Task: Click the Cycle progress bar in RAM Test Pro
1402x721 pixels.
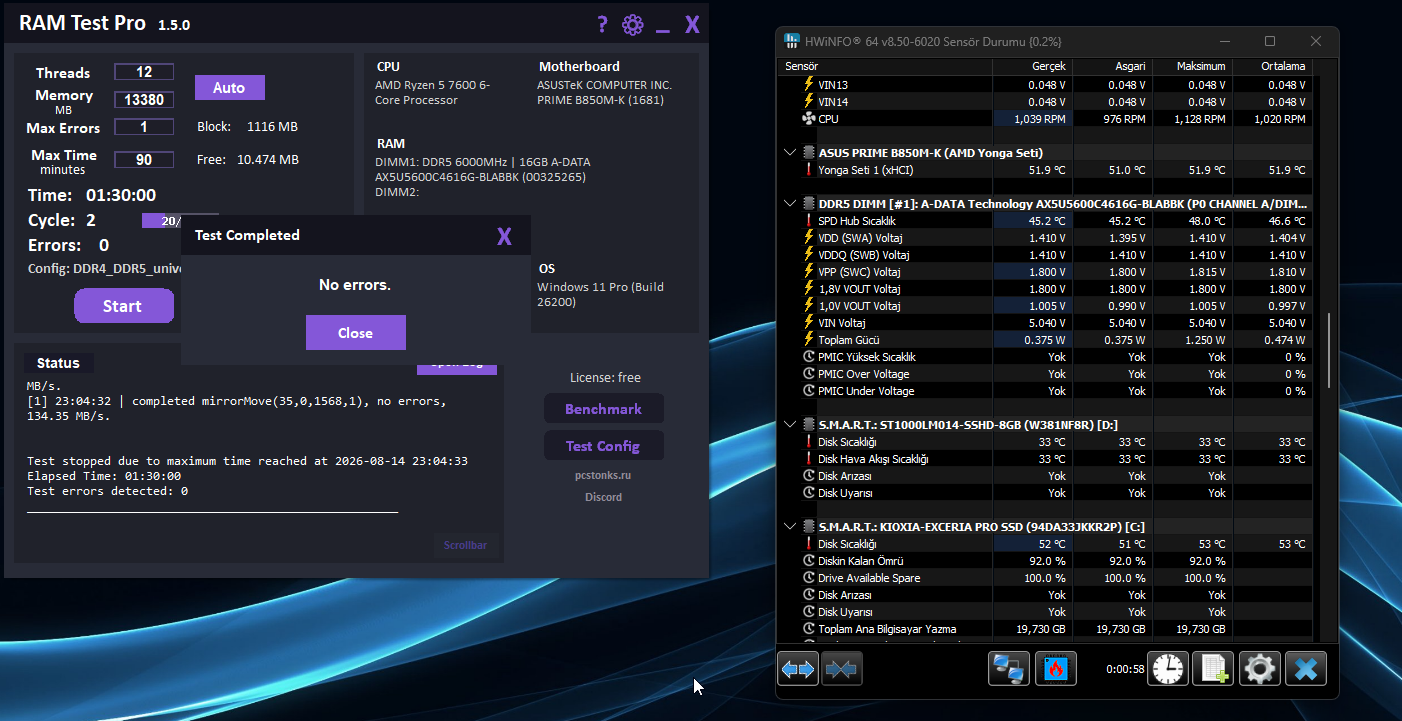Action: (x=162, y=221)
